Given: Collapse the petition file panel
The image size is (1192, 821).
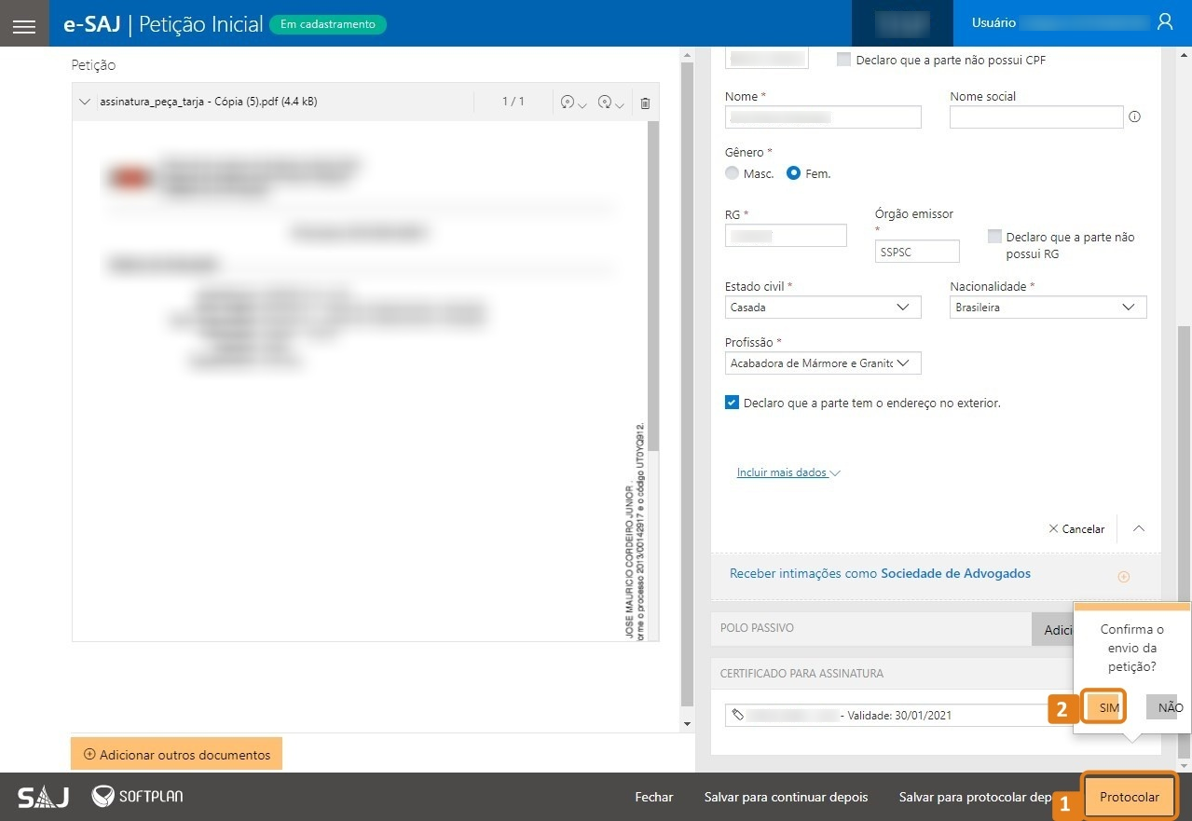Looking at the screenshot, I should pyautogui.click(x=85, y=102).
